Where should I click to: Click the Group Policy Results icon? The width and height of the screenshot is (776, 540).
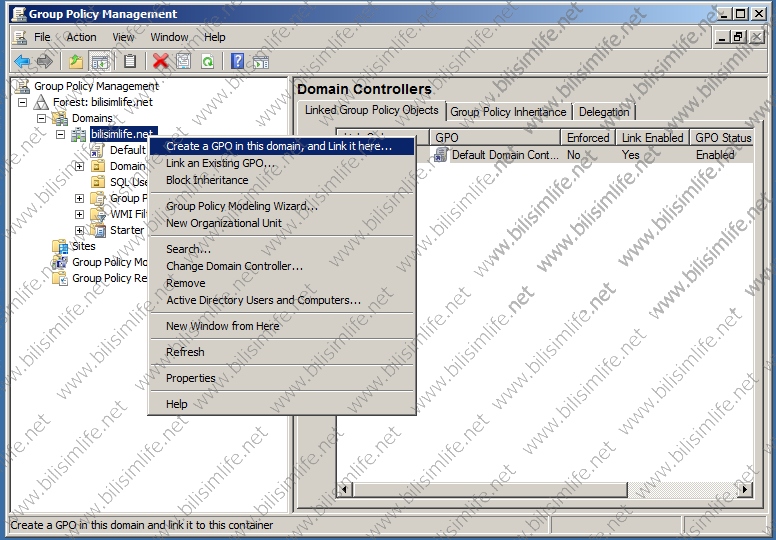point(60,278)
